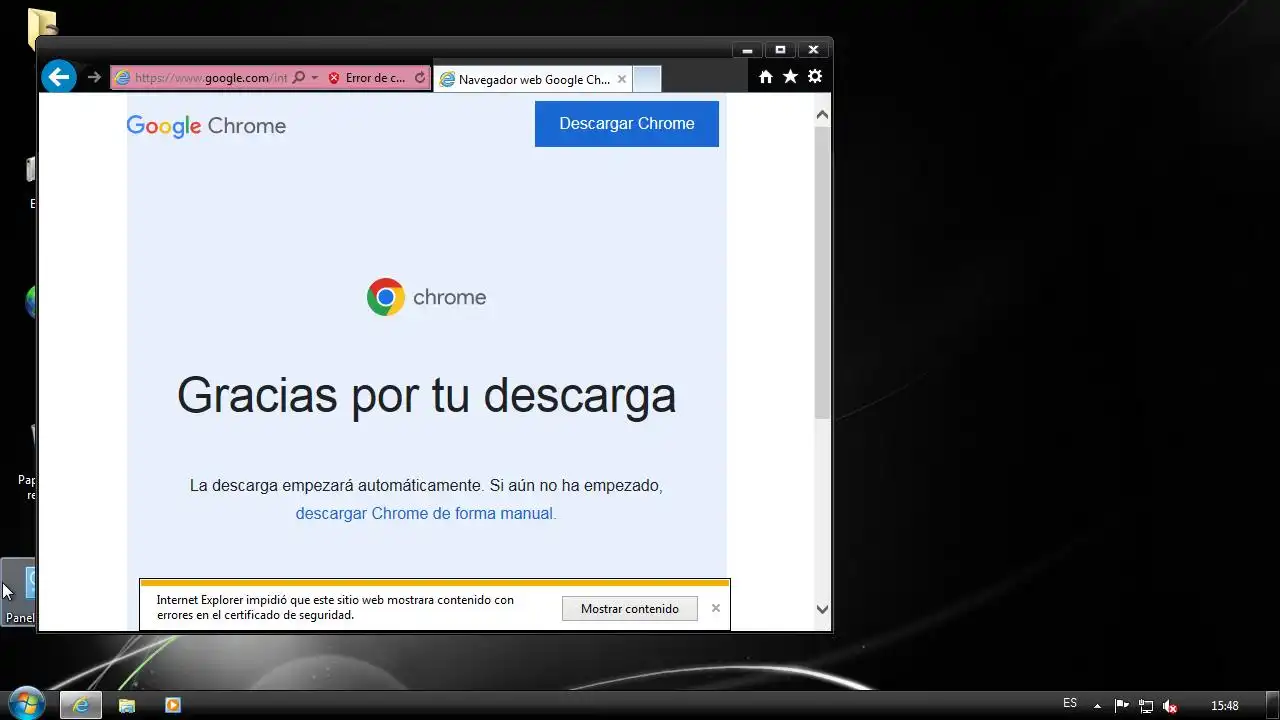Screen dimensions: 1280x720
Task: Click the scrollbar up arrow
Action: [x=822, y=115]
